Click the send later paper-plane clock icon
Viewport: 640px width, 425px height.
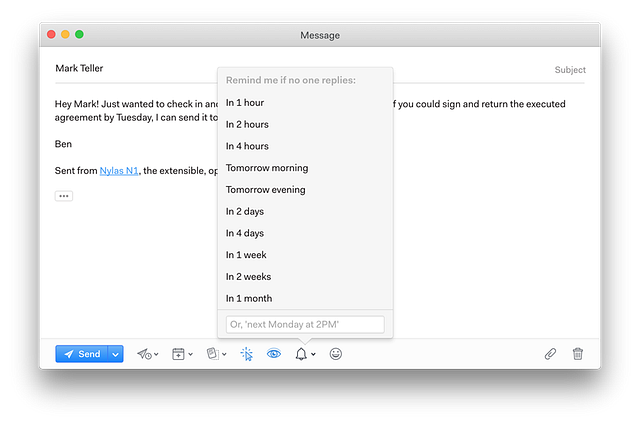[144, 354]
